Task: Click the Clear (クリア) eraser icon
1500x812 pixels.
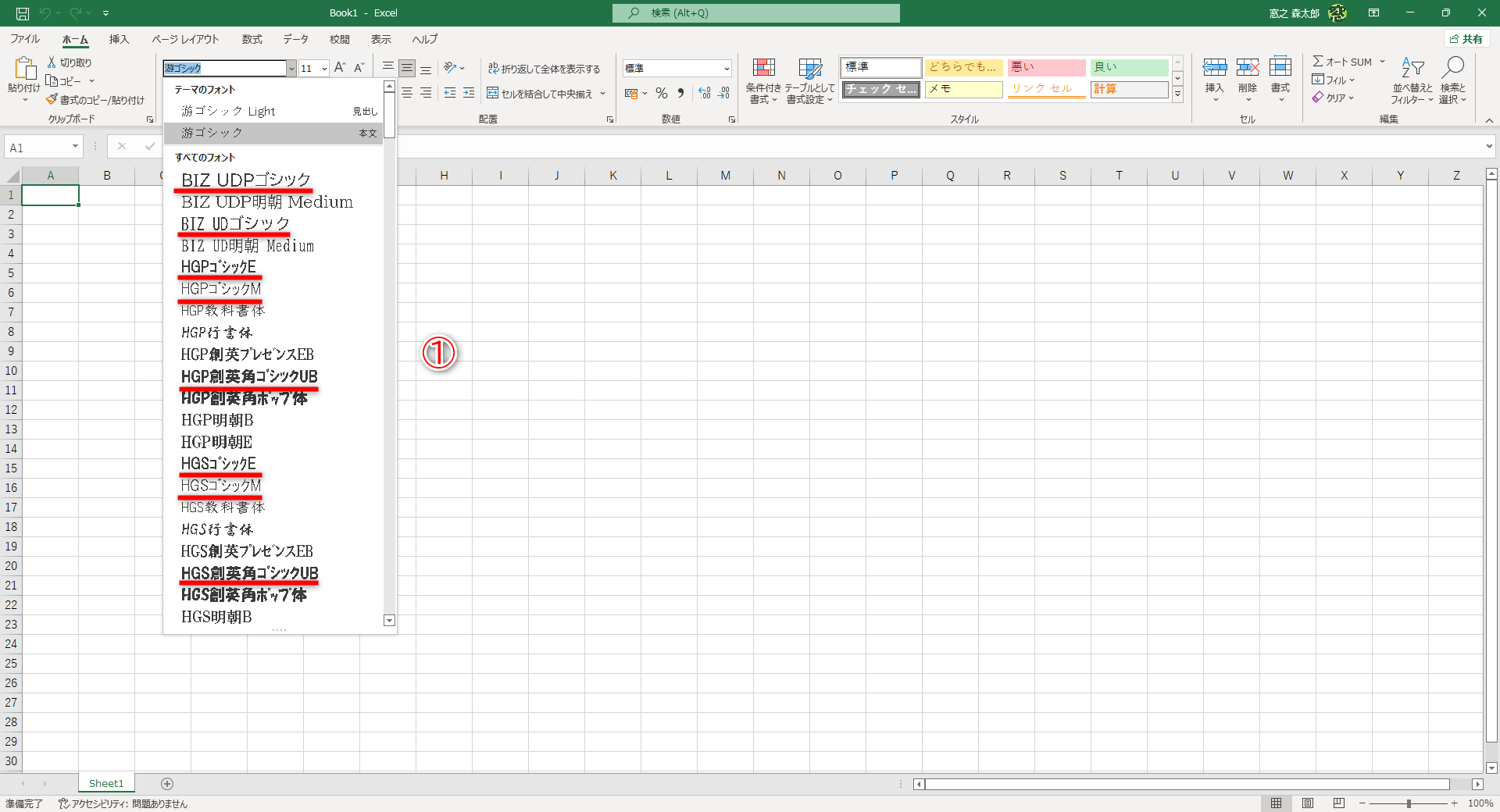Action: click(x=1318, y=98)
